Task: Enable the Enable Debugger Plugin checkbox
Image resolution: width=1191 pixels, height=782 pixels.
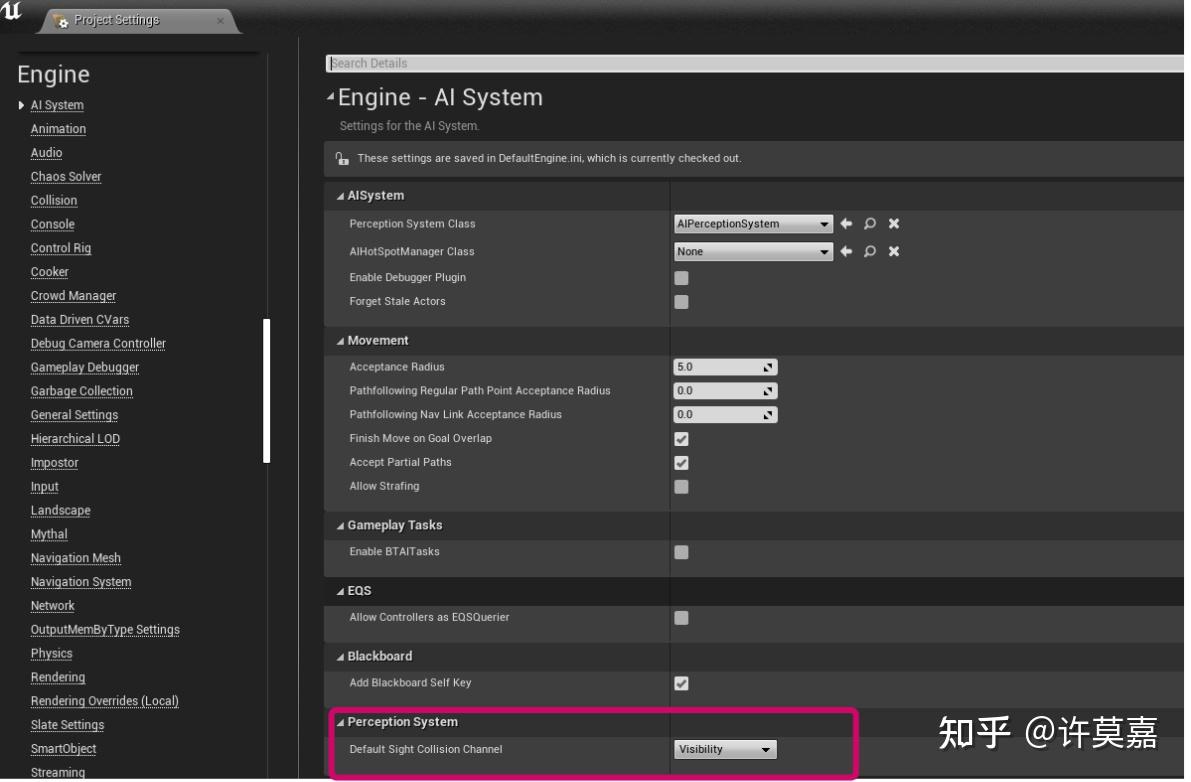Action: click(x=681, y=277)
